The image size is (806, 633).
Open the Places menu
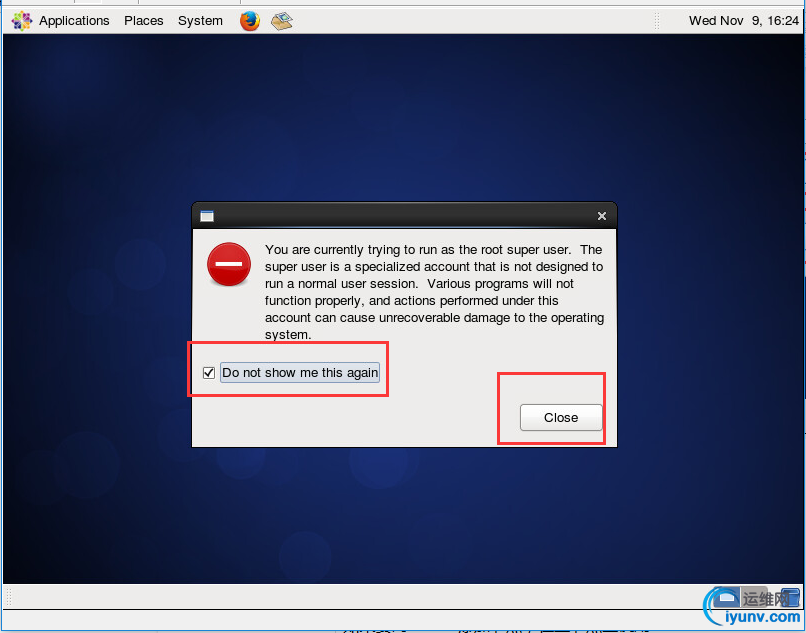[x=143, y=21]
